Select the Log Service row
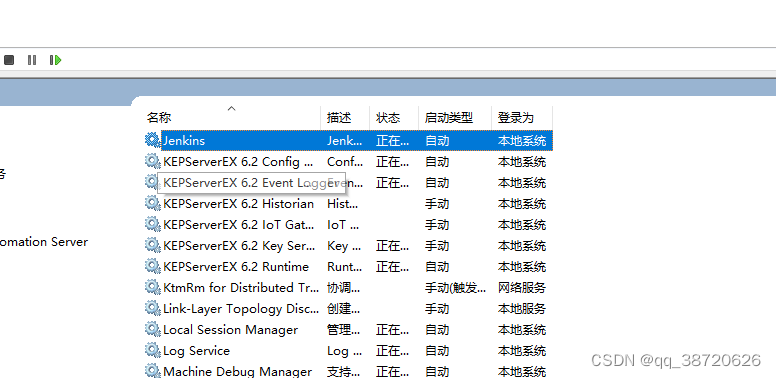The width and height of the screenshot is (776, 378). (349, 351)
